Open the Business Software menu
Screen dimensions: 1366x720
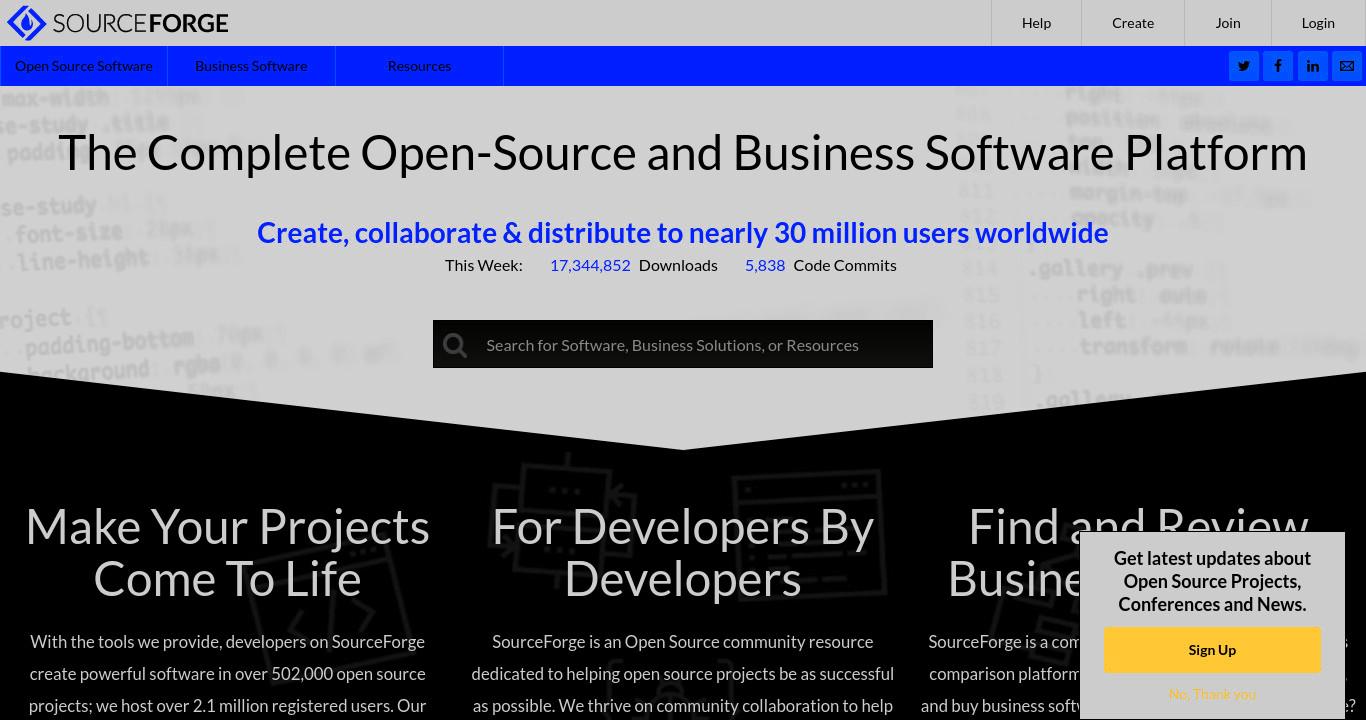pos(251,66)
